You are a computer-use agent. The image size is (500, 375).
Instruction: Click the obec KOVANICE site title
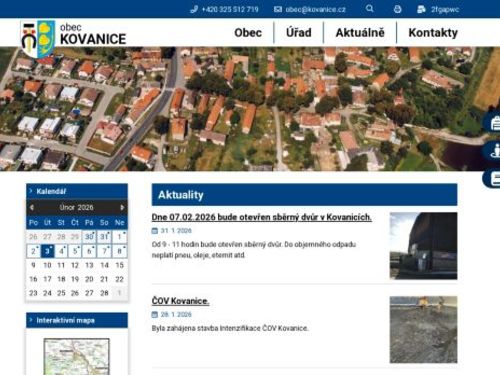click(93, 34)
